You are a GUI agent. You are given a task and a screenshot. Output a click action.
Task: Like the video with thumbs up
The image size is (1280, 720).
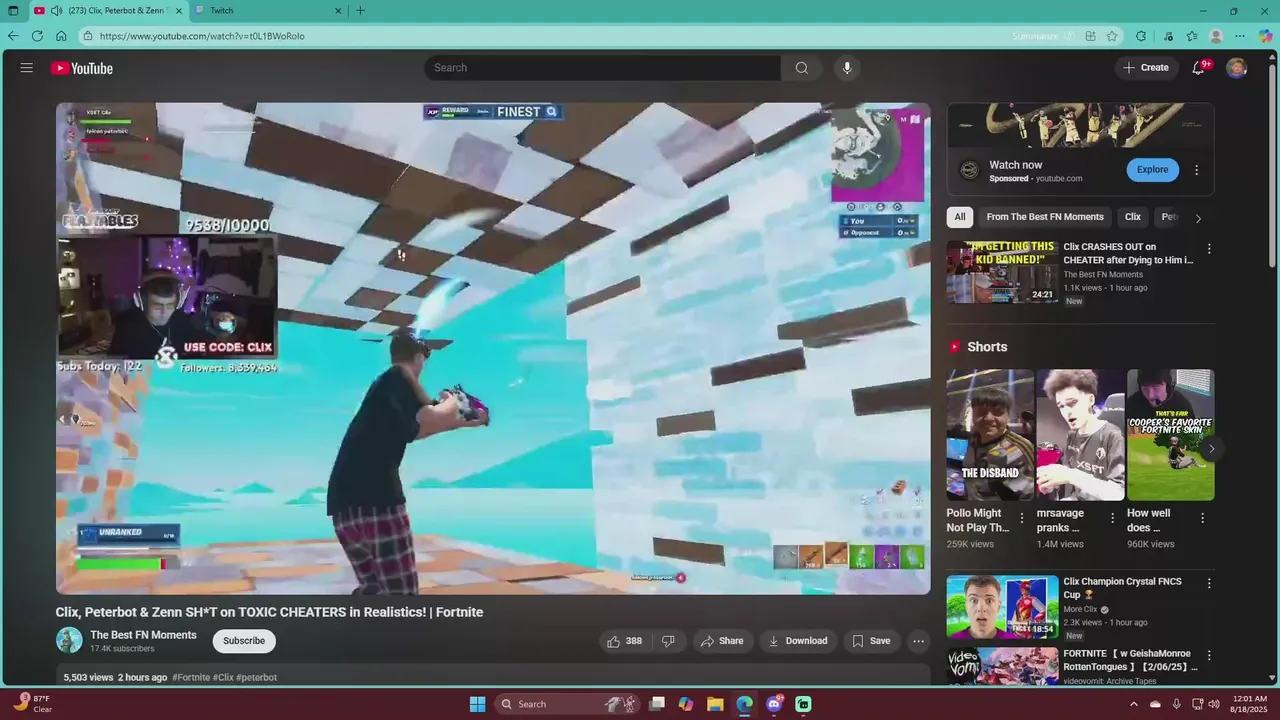[624, 641]
